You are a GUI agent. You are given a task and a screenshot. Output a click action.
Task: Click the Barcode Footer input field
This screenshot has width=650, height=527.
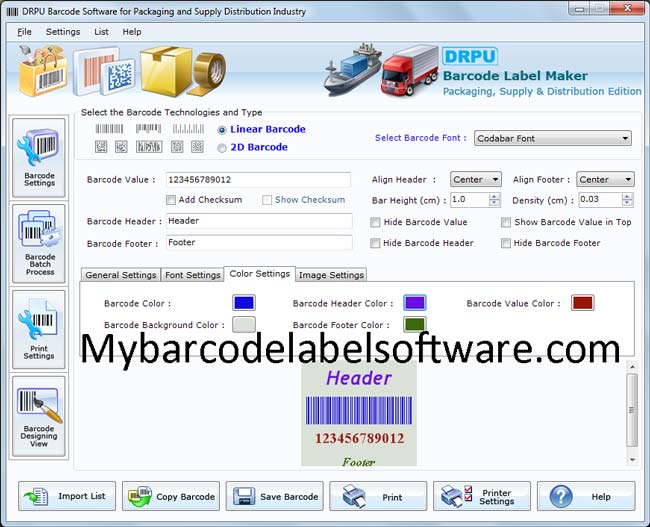pyautogui.click(x=259, y=243)
